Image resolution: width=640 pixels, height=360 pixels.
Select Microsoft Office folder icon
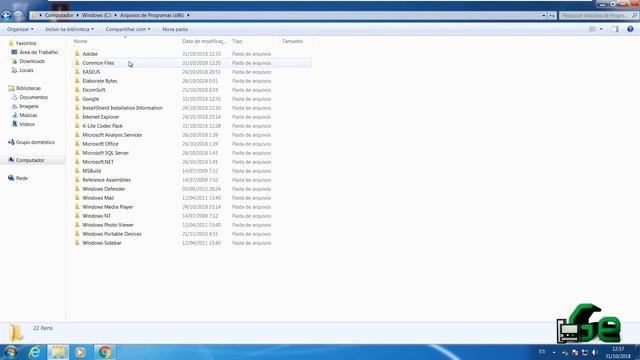point(77,143)
